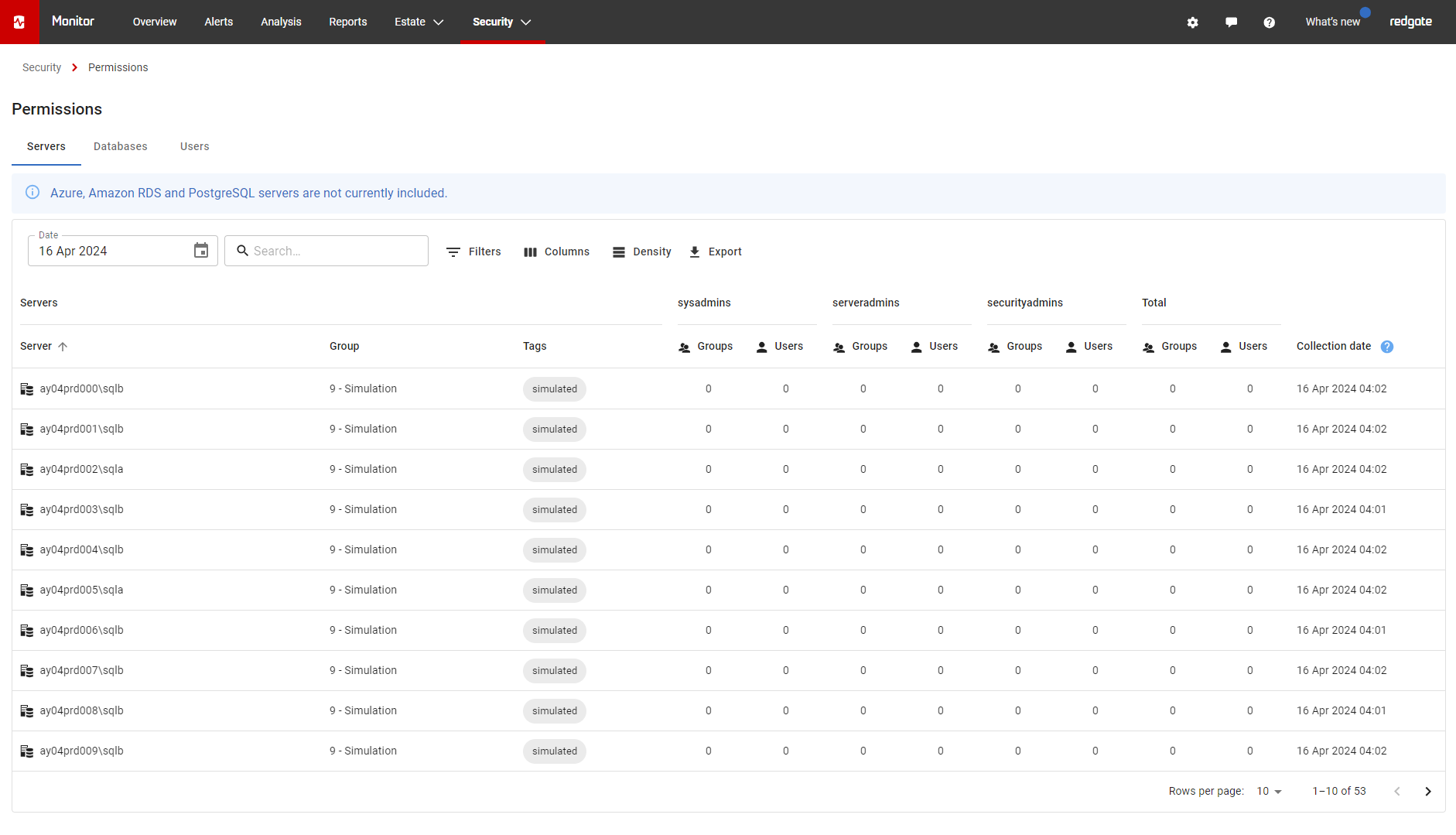The height and width of the screenshot is (835, 1456).
Task: Click sysadmins Users column header
Action: point(780,347)
